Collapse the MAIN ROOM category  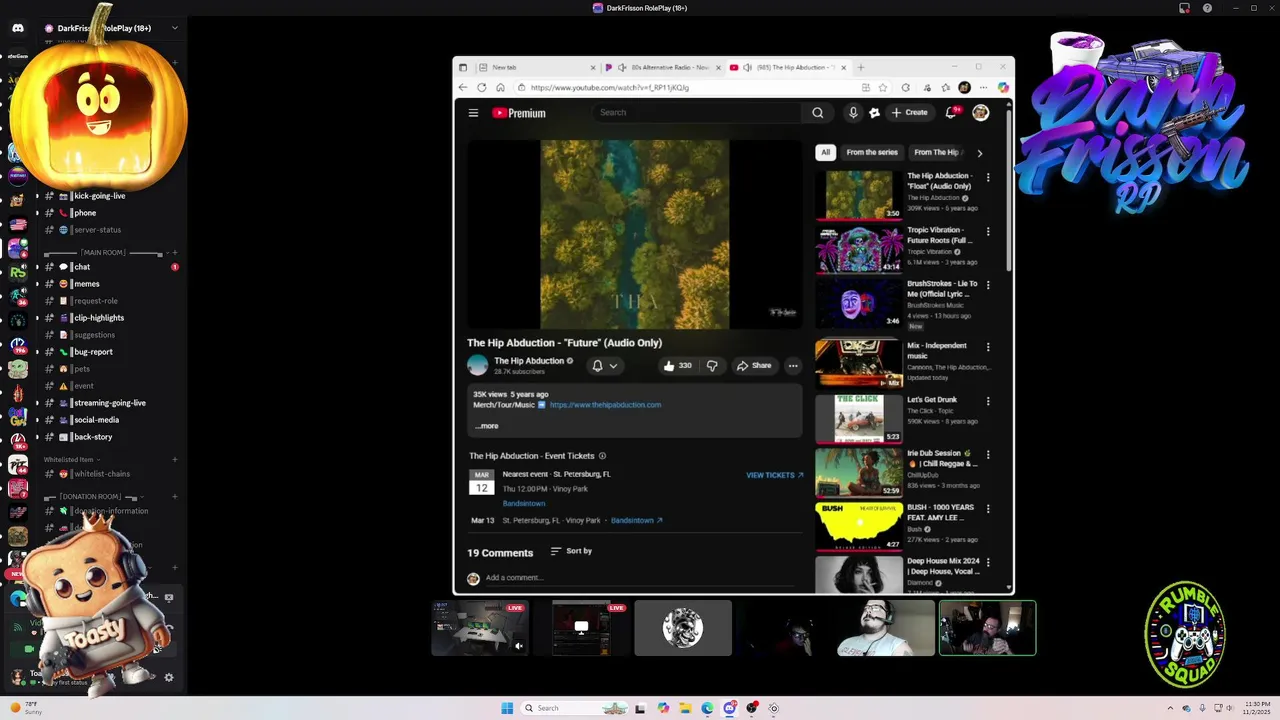(103, 253)
